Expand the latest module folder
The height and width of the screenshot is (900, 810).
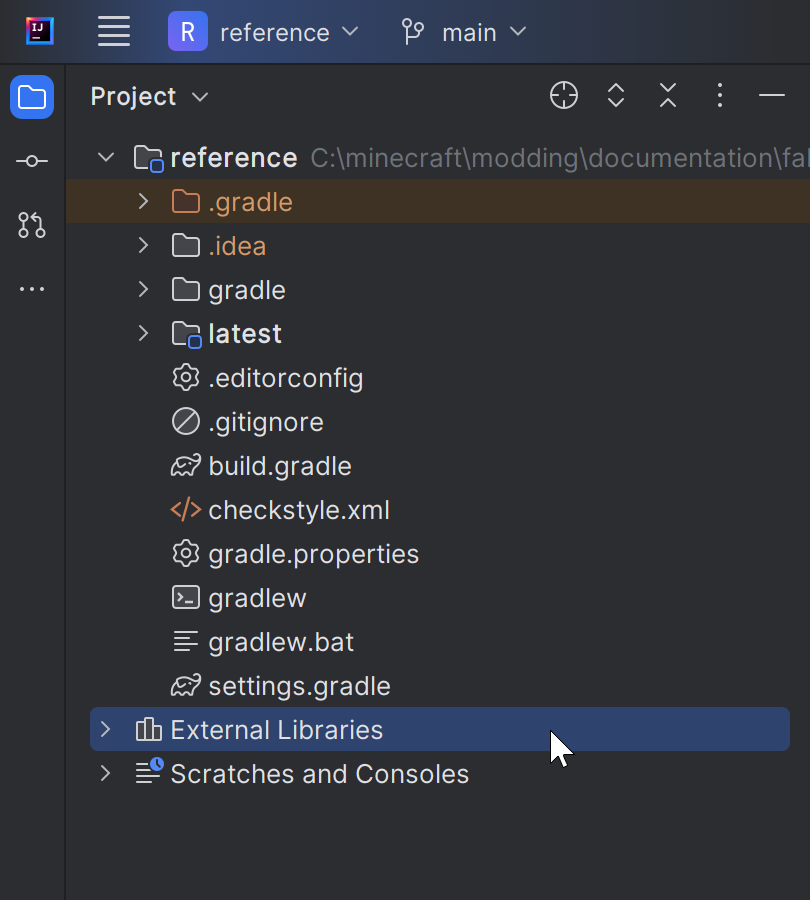tap(143, 334)
